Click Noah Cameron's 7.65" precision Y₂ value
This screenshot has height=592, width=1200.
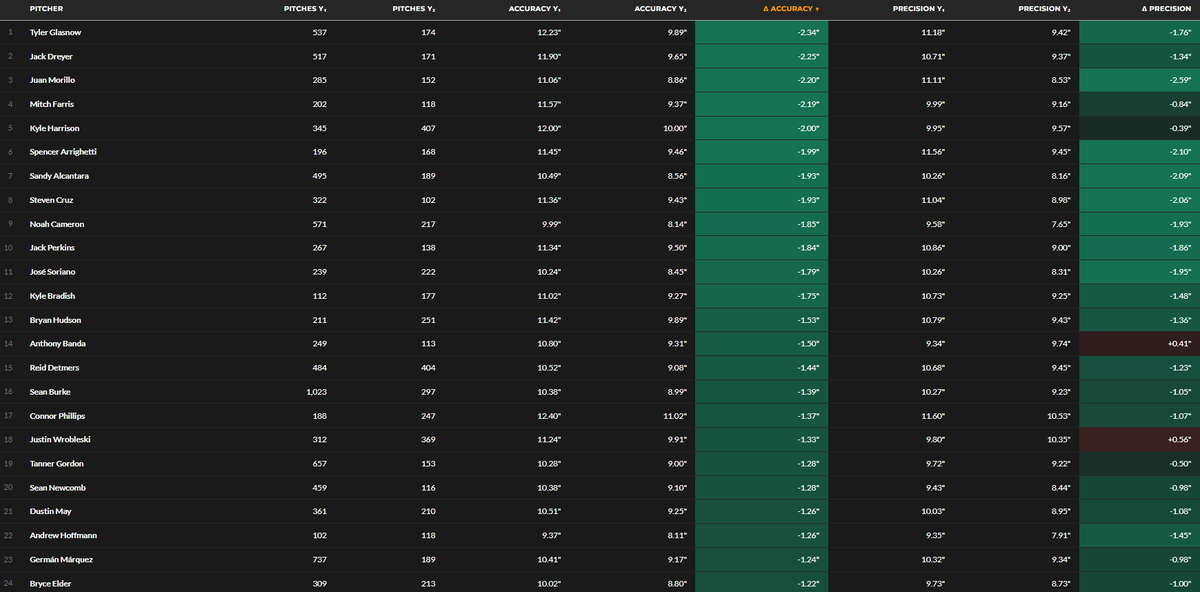[x=1058, y=224]
